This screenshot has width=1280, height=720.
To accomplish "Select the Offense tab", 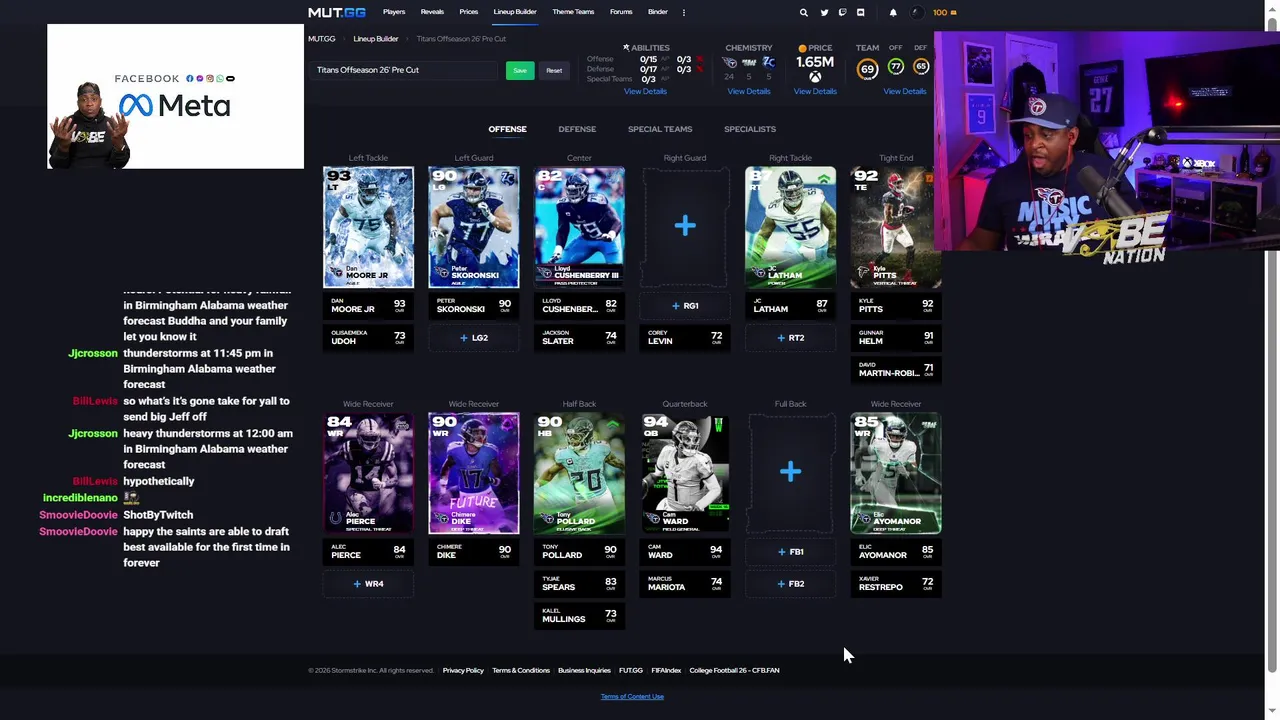I will (x=507, y=129).
